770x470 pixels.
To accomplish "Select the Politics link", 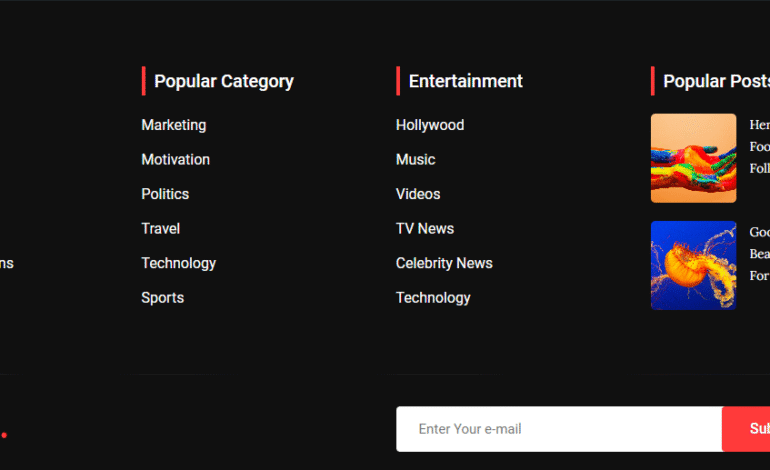I will point(165,194).
